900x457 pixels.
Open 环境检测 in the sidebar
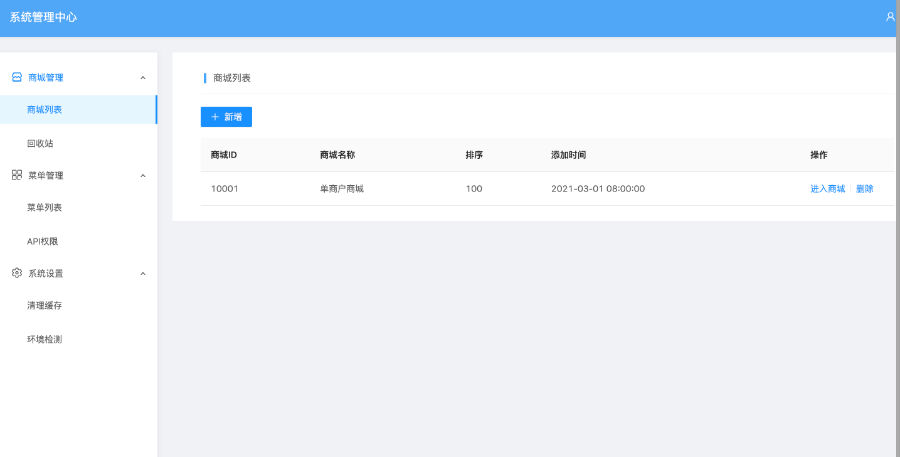point(45,339)
